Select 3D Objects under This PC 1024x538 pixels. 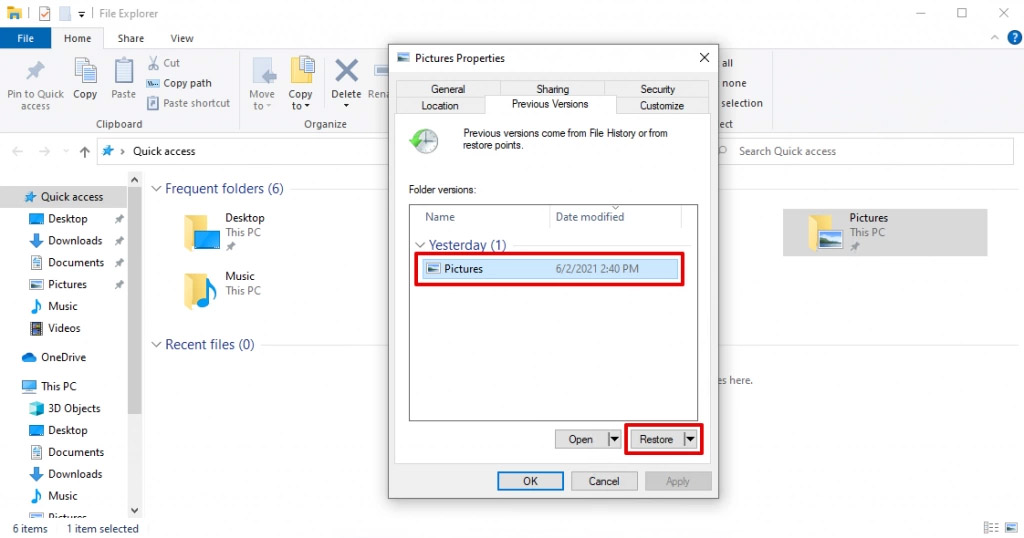(73, 408)
